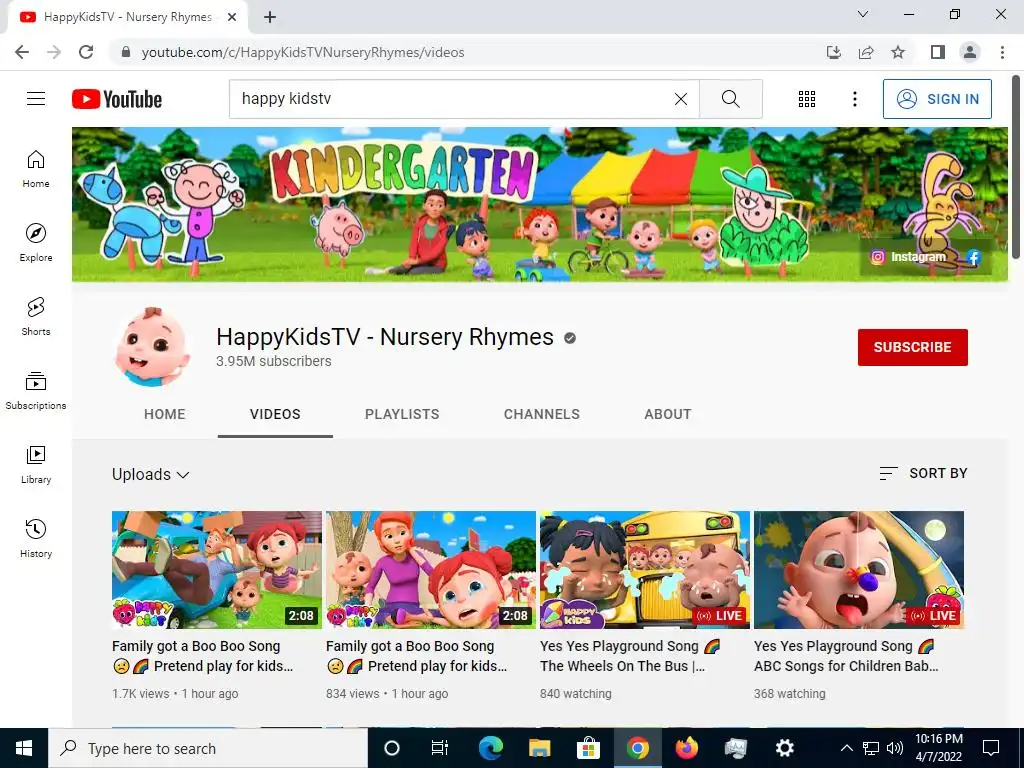
Task: Open first Boo Boo Song thumbnail with car
Action: [217, 569]
